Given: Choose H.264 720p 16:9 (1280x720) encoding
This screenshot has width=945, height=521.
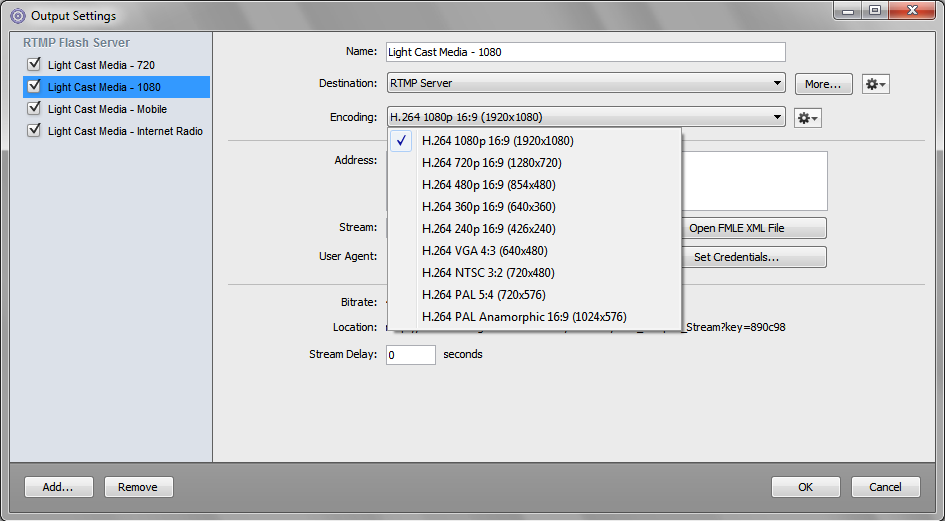Looking at the screenshot, I should pyautogui.click(x=491, y=163).
